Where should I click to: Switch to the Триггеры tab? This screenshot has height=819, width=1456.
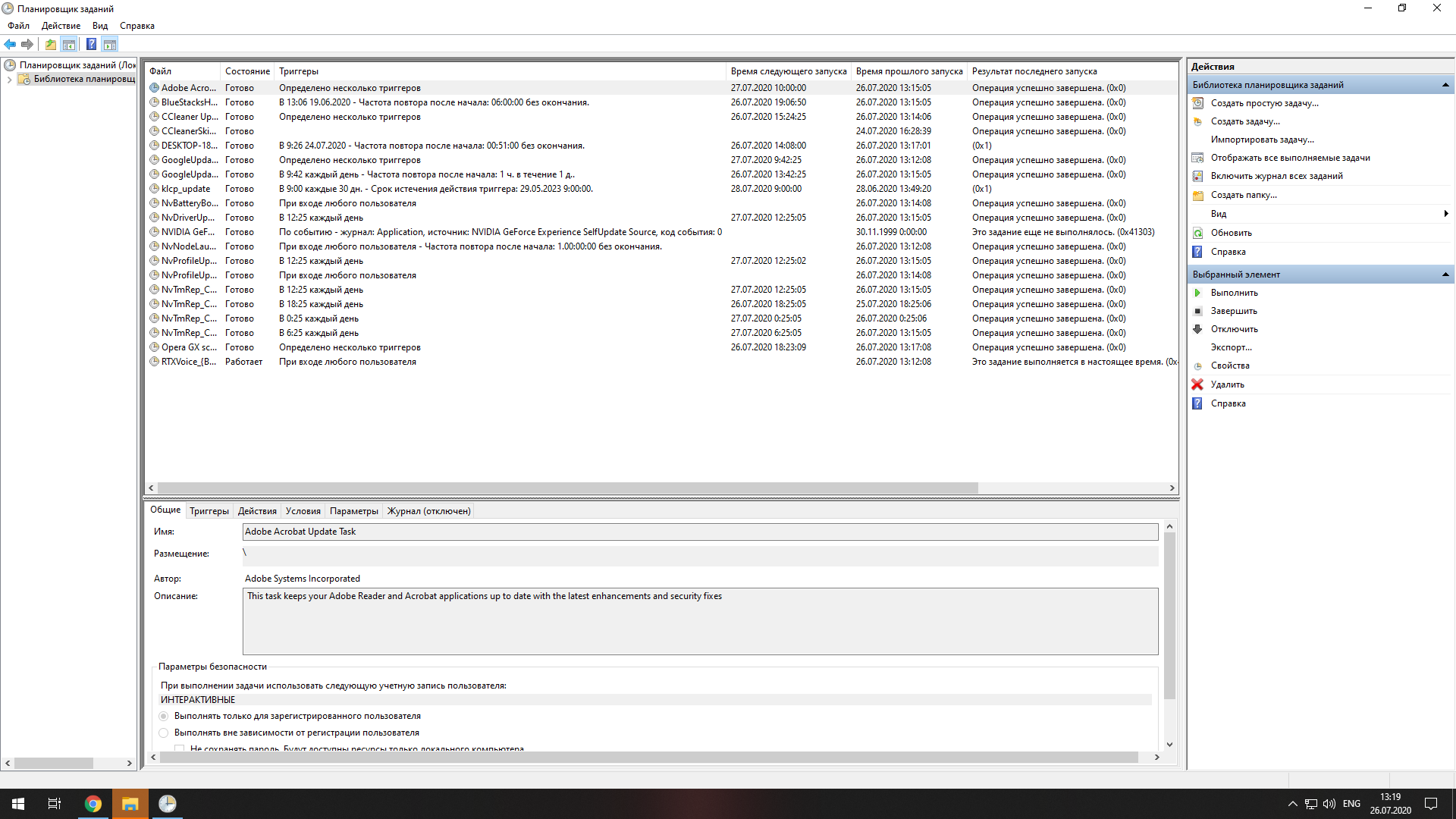coord(209,511)
